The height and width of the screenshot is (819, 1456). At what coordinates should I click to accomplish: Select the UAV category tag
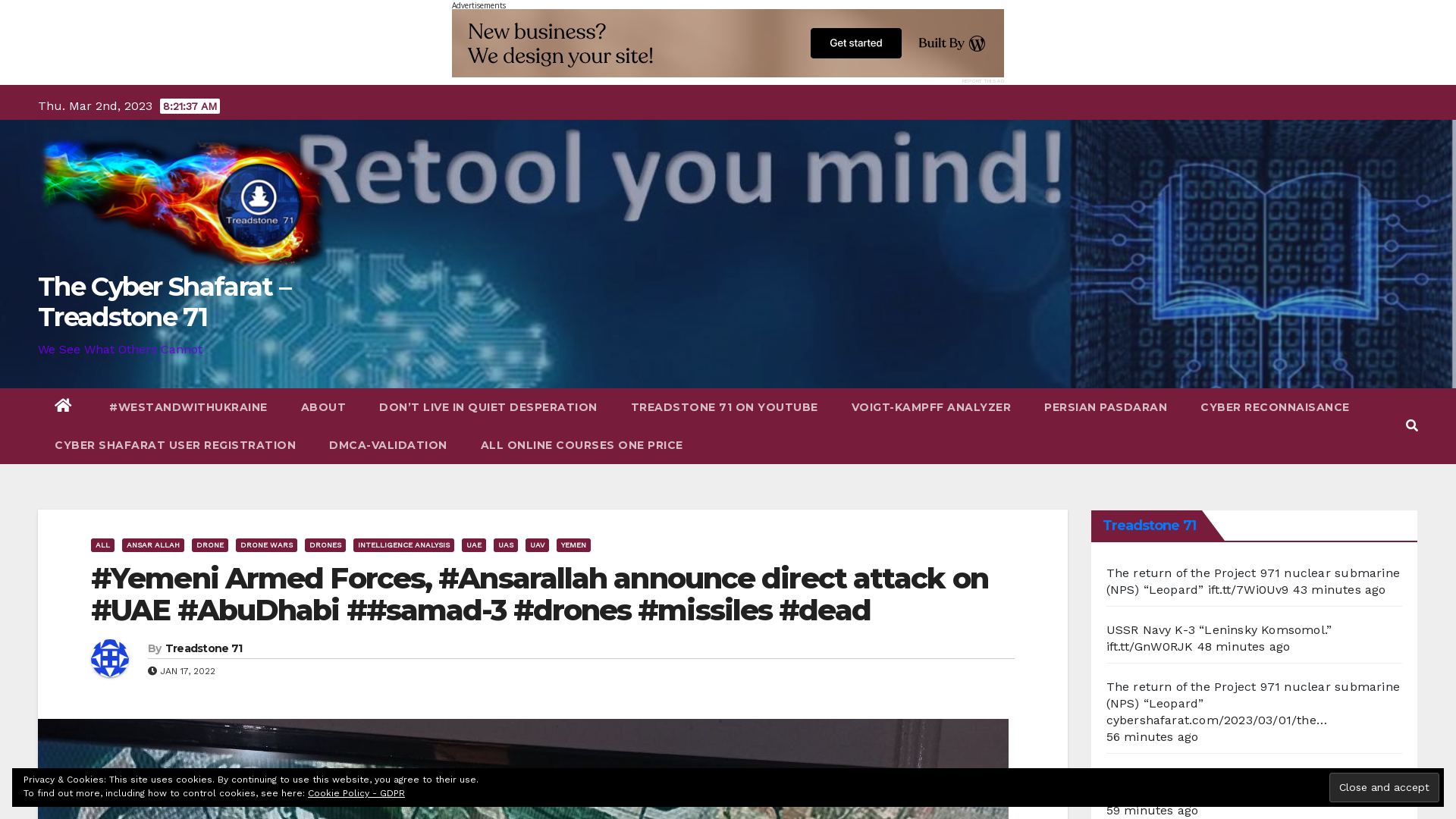coord(538,545)
